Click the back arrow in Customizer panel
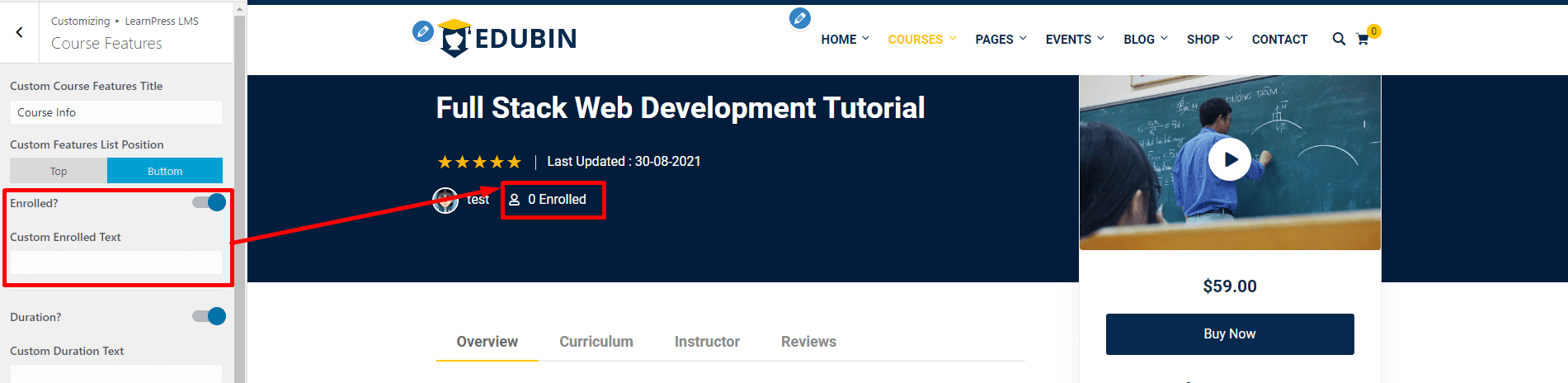The width and height of the screenshot is (1568, 383). click(x=19, y=32)
